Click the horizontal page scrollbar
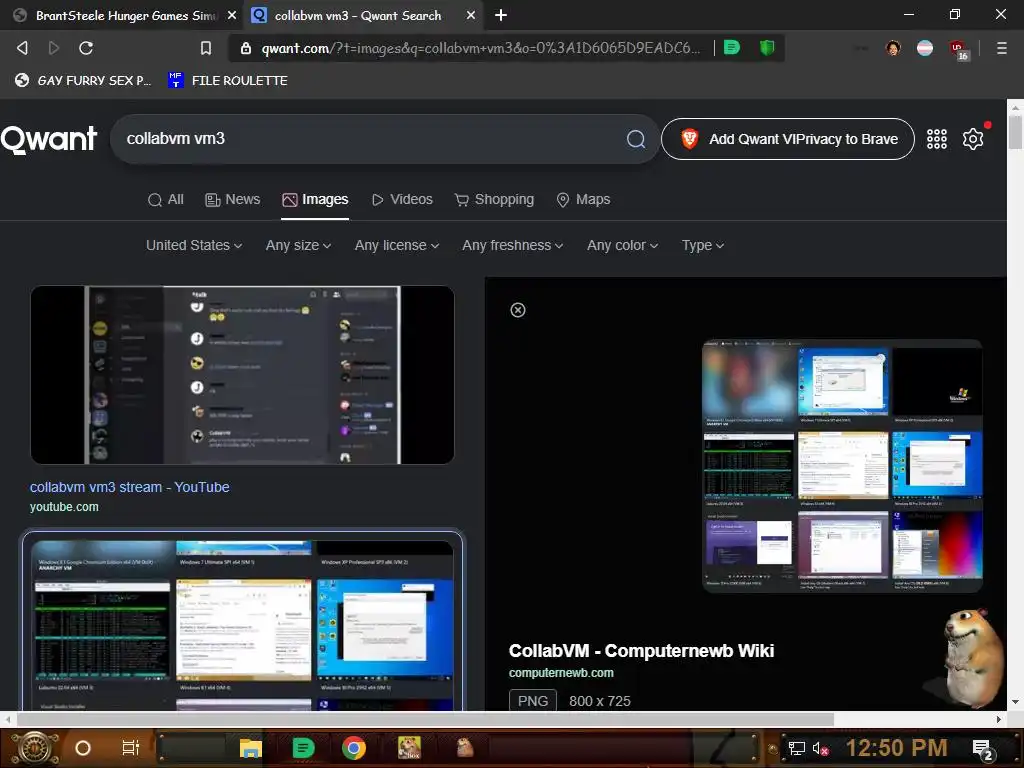 click(x=424, y=719)
